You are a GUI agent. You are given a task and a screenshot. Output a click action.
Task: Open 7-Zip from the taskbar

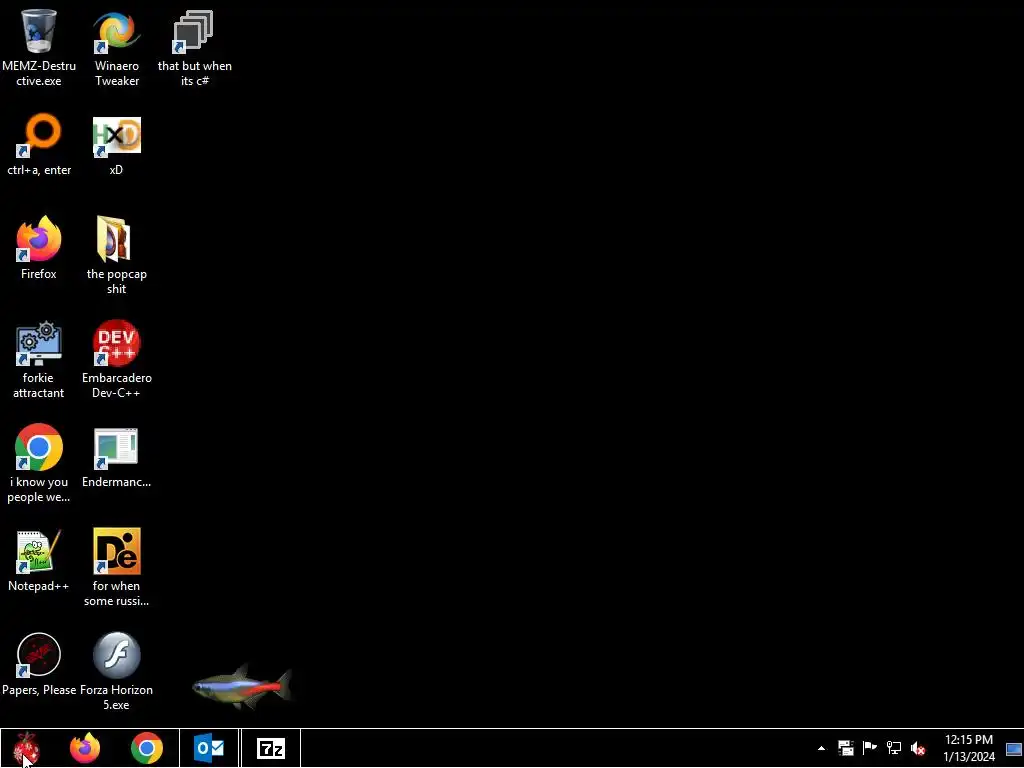pos(271,748)
